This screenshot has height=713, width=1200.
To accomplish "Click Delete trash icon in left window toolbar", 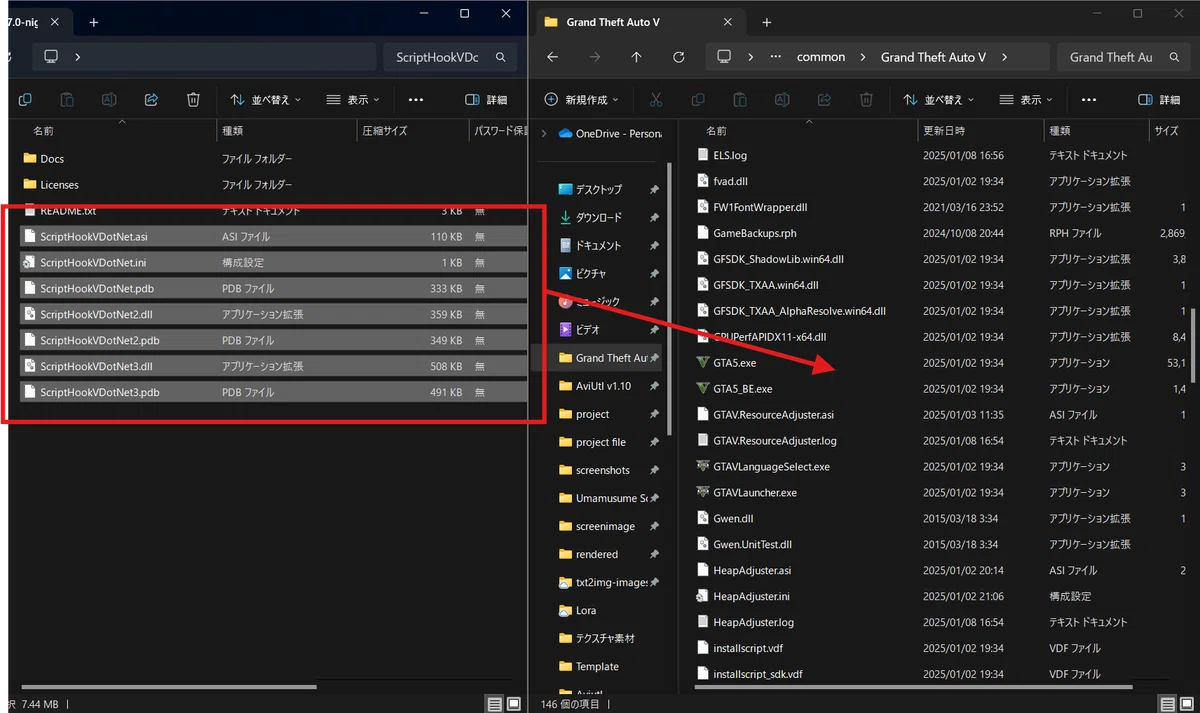I will tap(193, 100).
